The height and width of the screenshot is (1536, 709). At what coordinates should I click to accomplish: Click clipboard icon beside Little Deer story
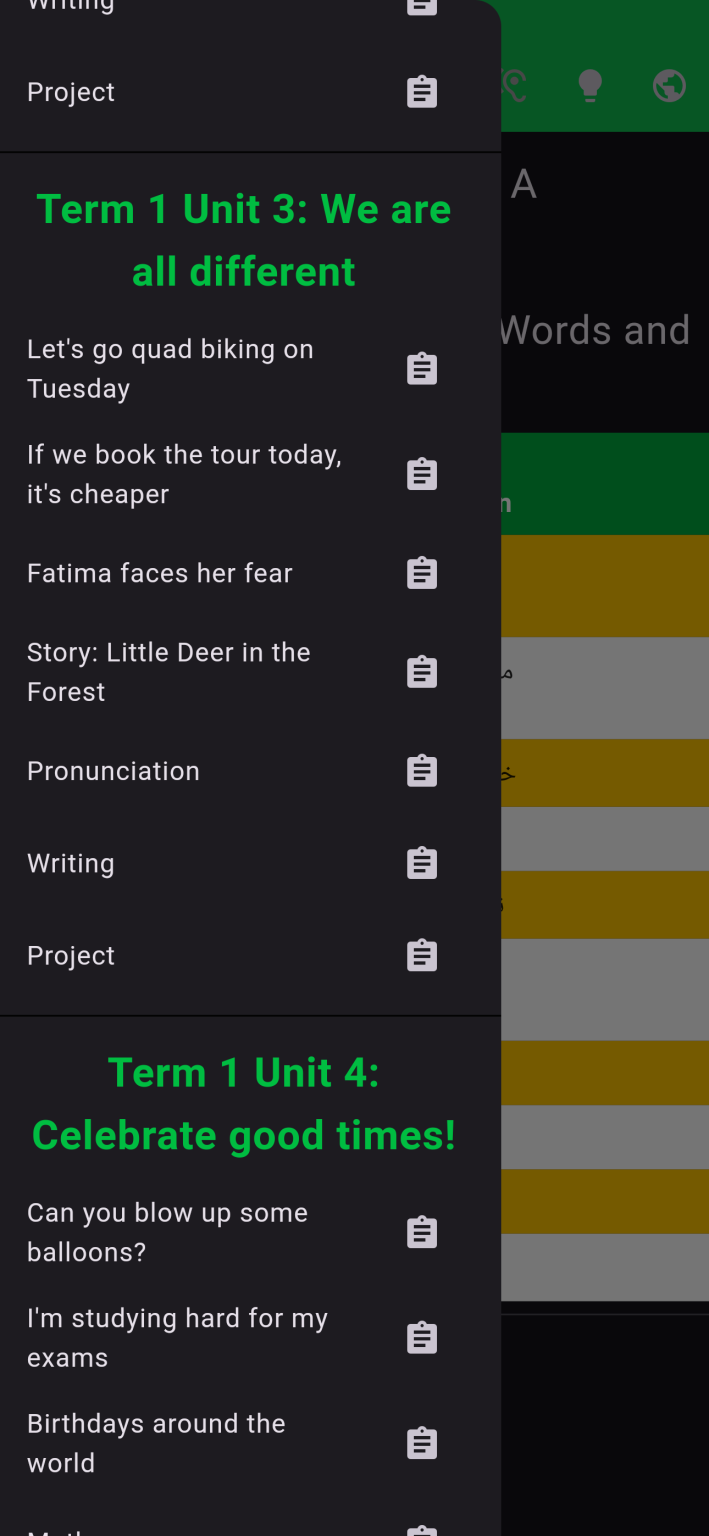422,672
